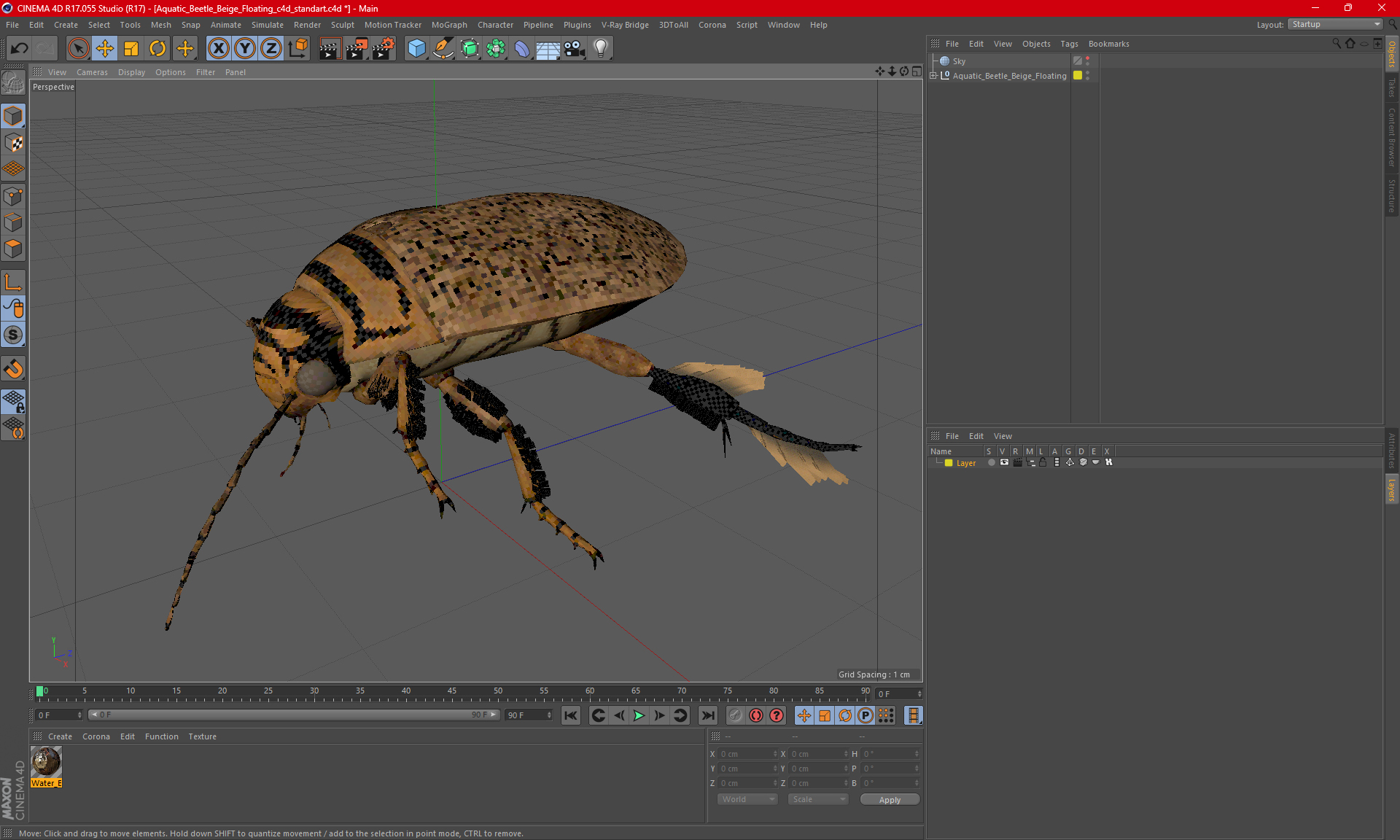This screenshot has height=840, width=1400.
Task: Open the Objects manager Tags menu
Action: (x=1069, y=44)
